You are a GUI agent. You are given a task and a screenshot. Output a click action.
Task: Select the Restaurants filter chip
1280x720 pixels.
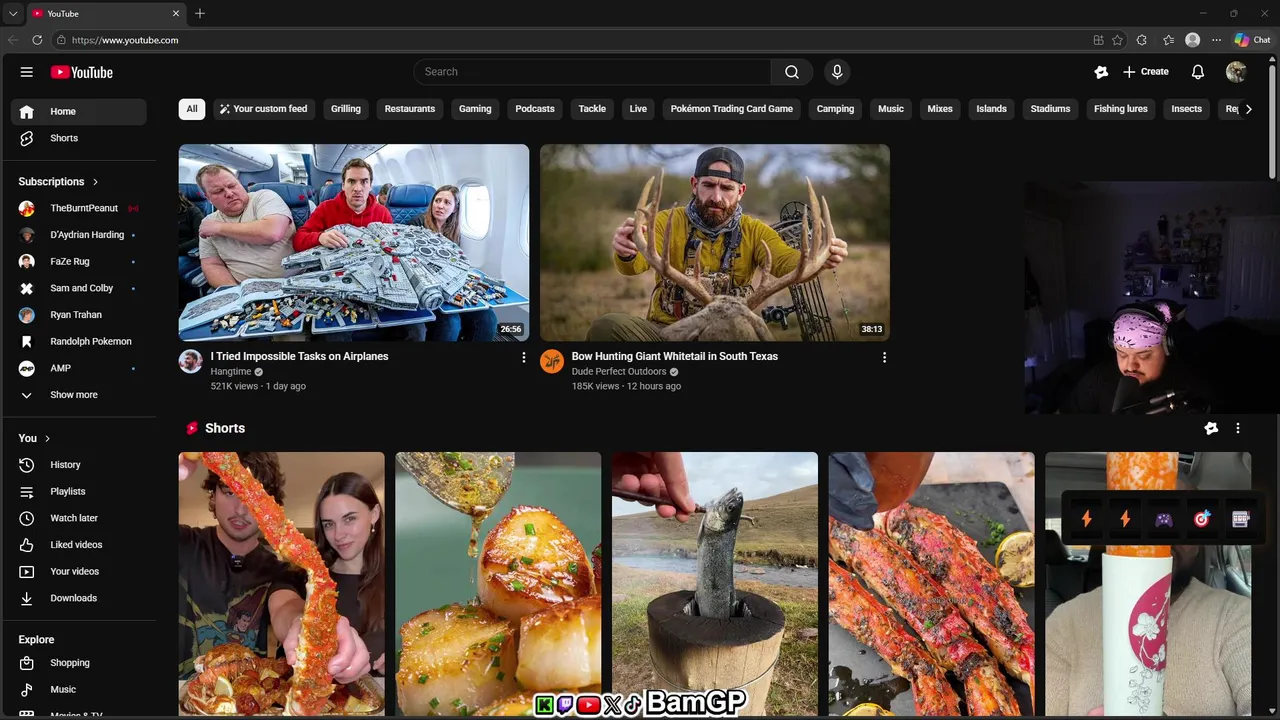click(x=410, y=109)
